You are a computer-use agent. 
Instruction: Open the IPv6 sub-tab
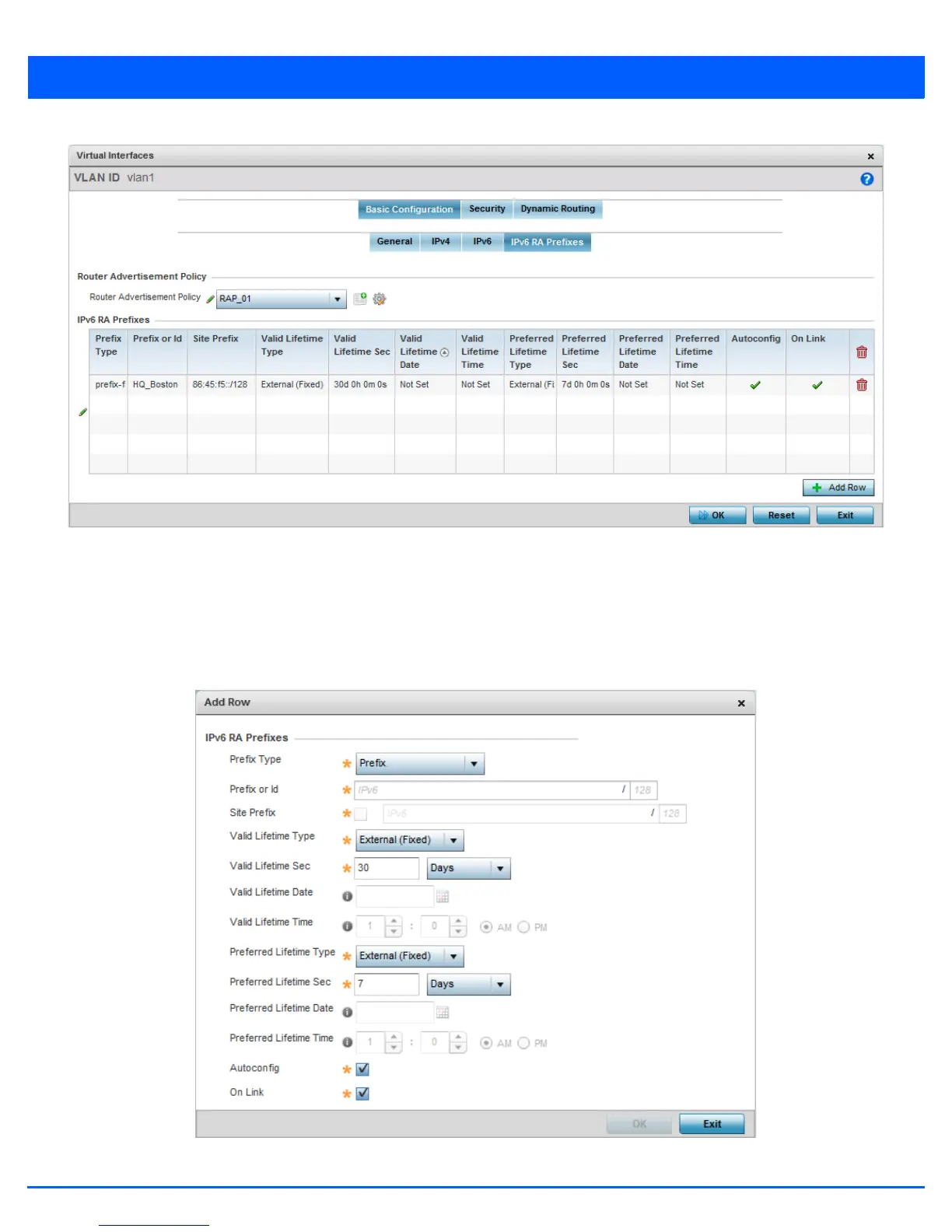pos(482,242)
